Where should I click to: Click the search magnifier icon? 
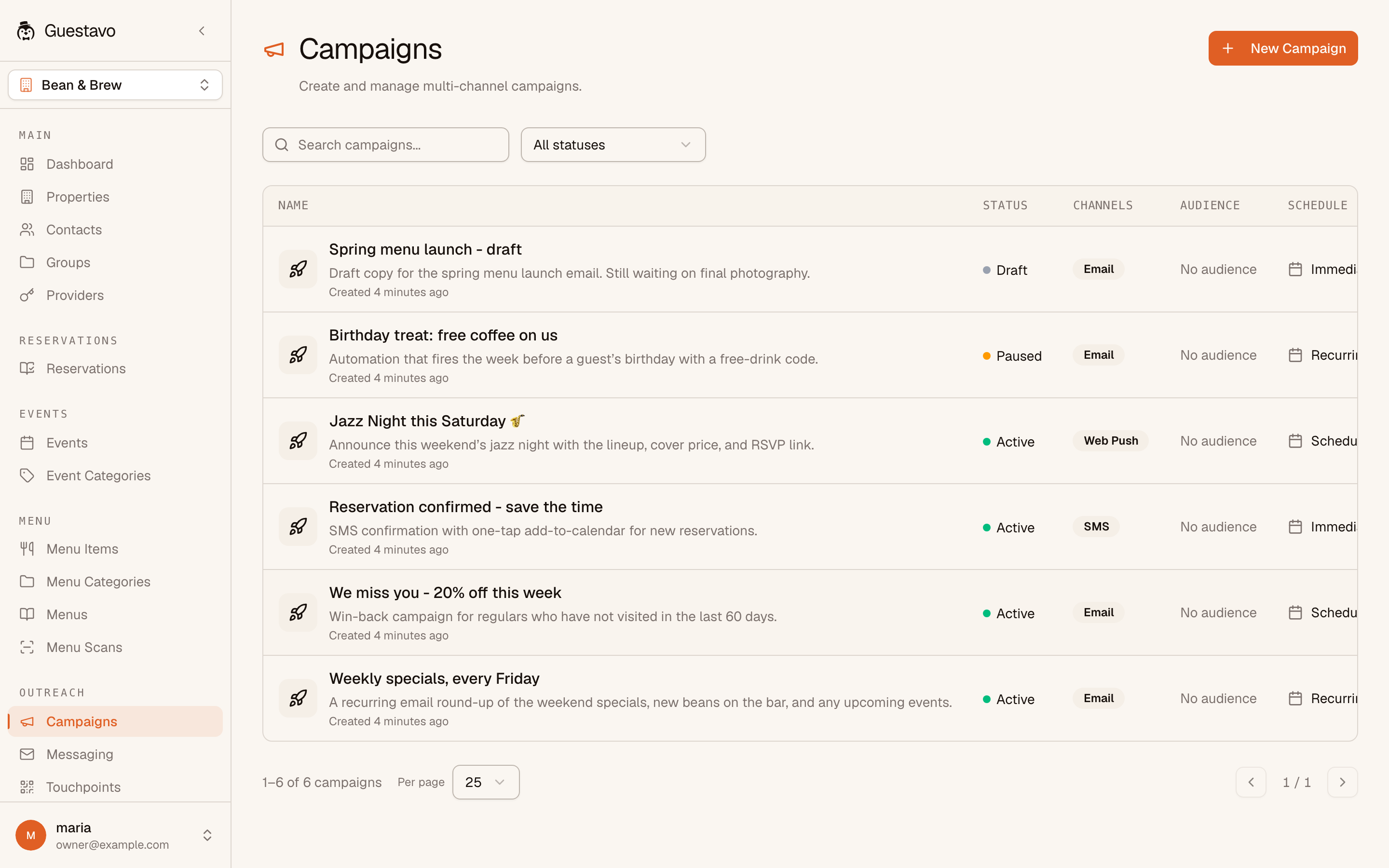point(282,145)
